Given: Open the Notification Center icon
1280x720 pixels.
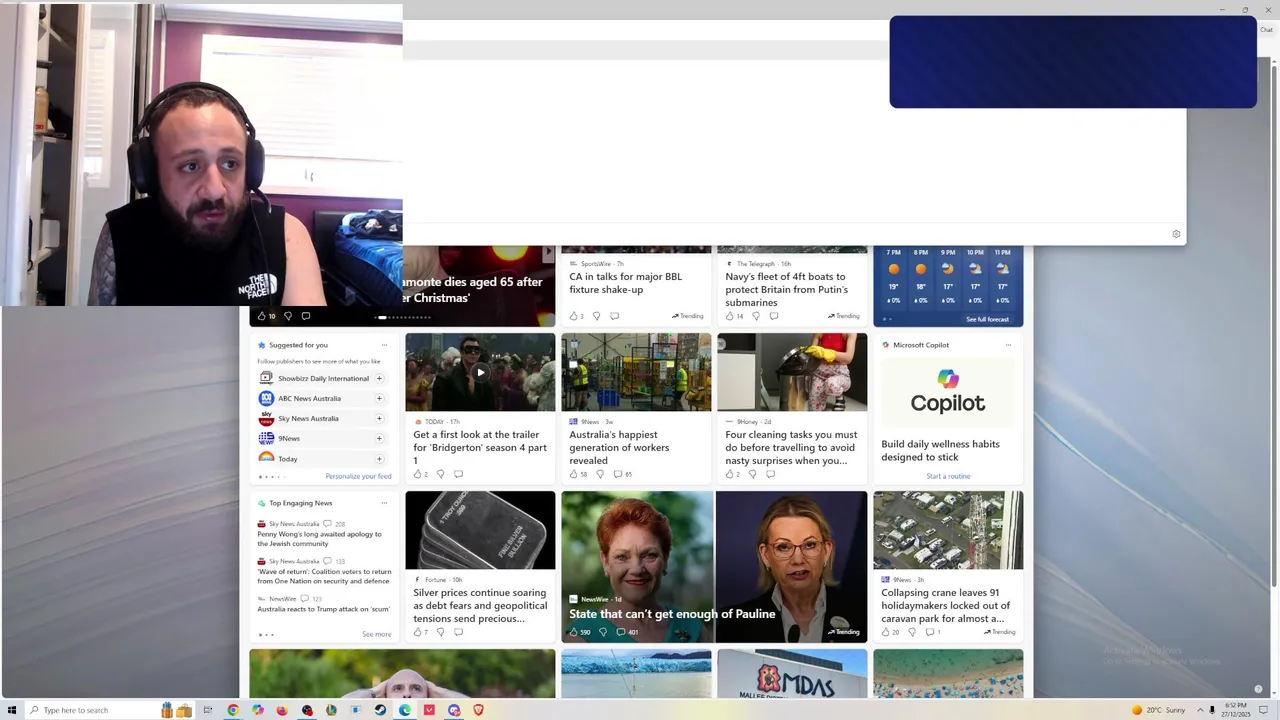Looking at the screenshot, I should coord(1263,710).
